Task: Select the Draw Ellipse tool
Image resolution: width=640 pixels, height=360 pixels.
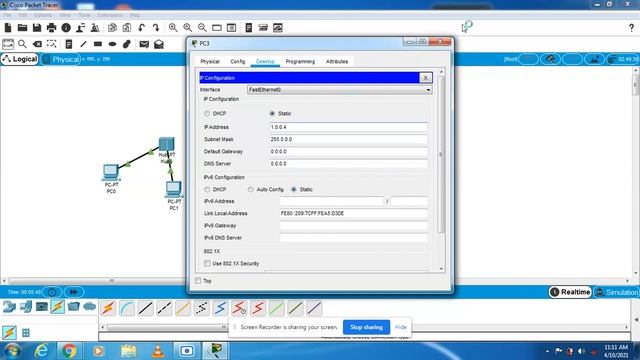Action: click(112, 44)
